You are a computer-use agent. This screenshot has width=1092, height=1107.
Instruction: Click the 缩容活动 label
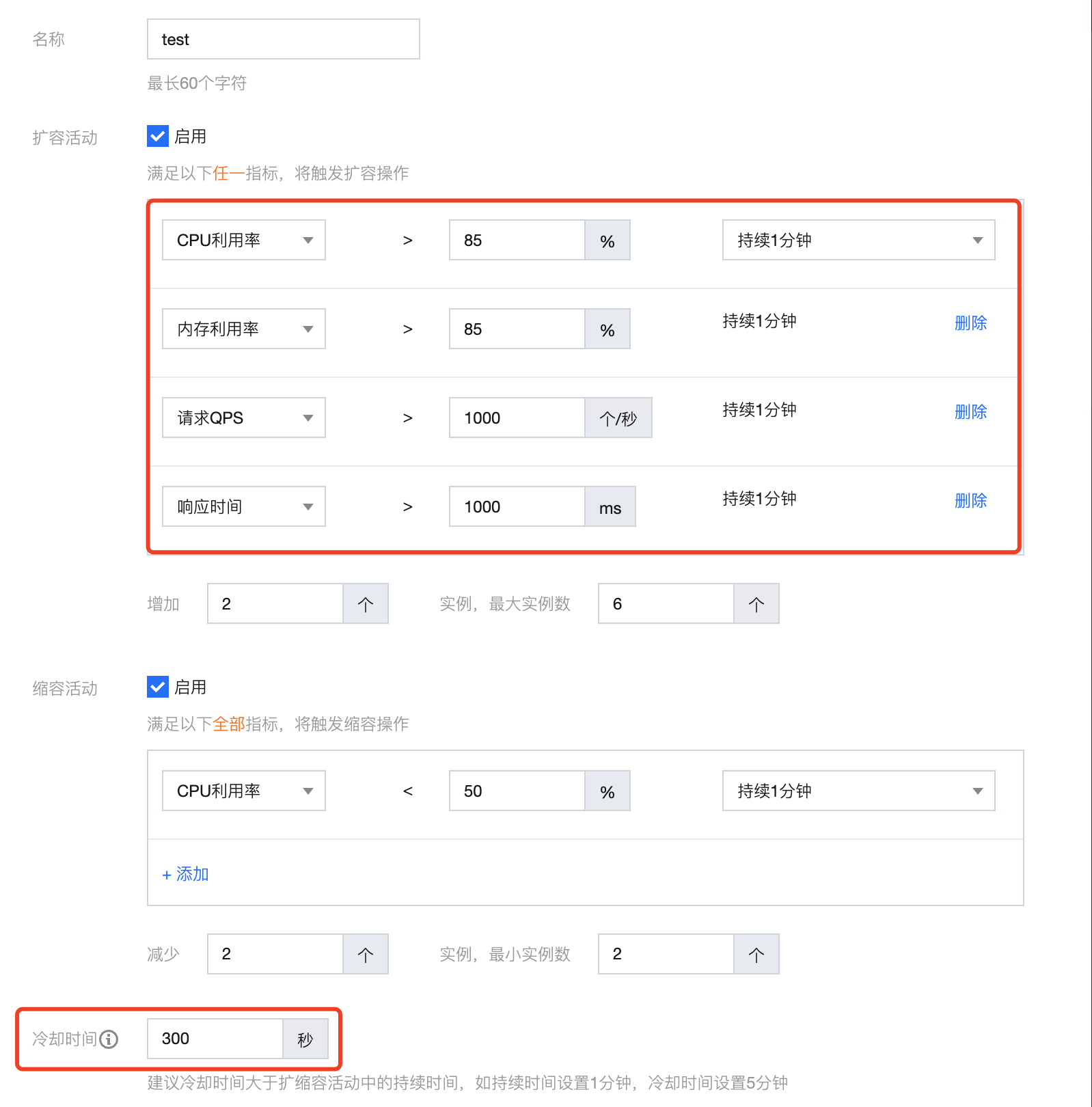(65, 689)
